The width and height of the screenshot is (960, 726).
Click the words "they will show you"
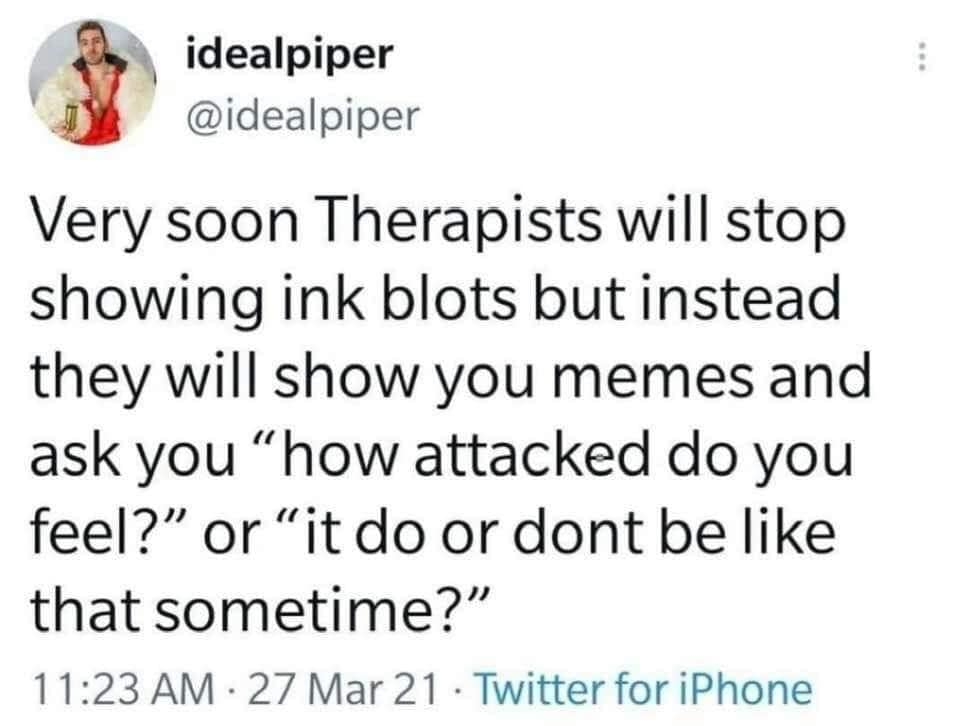click(283, 378)
